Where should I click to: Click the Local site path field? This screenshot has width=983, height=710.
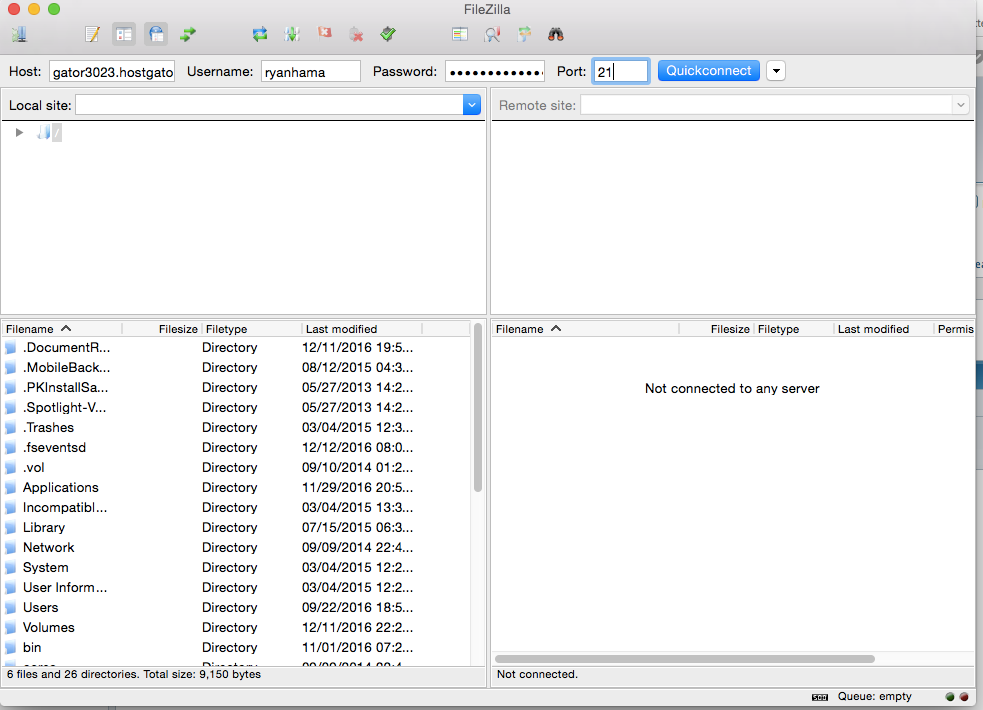(x=270, y=105)
